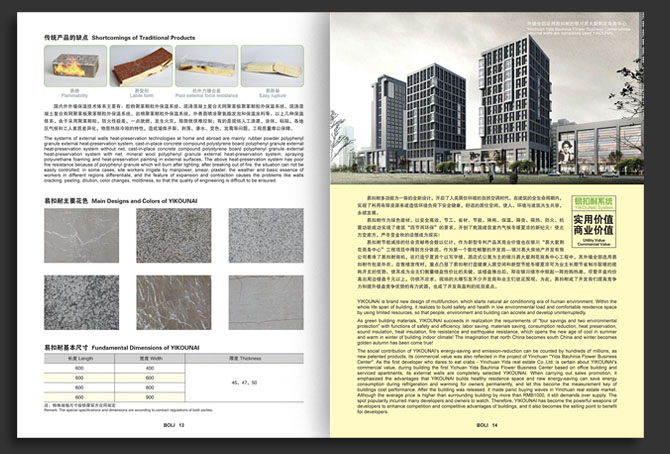Image resolution: width=670 pixels, height=454 pixels.
Task: Click paragraph starting 'The systems of external walls'
Action: (x=174, y=159)
